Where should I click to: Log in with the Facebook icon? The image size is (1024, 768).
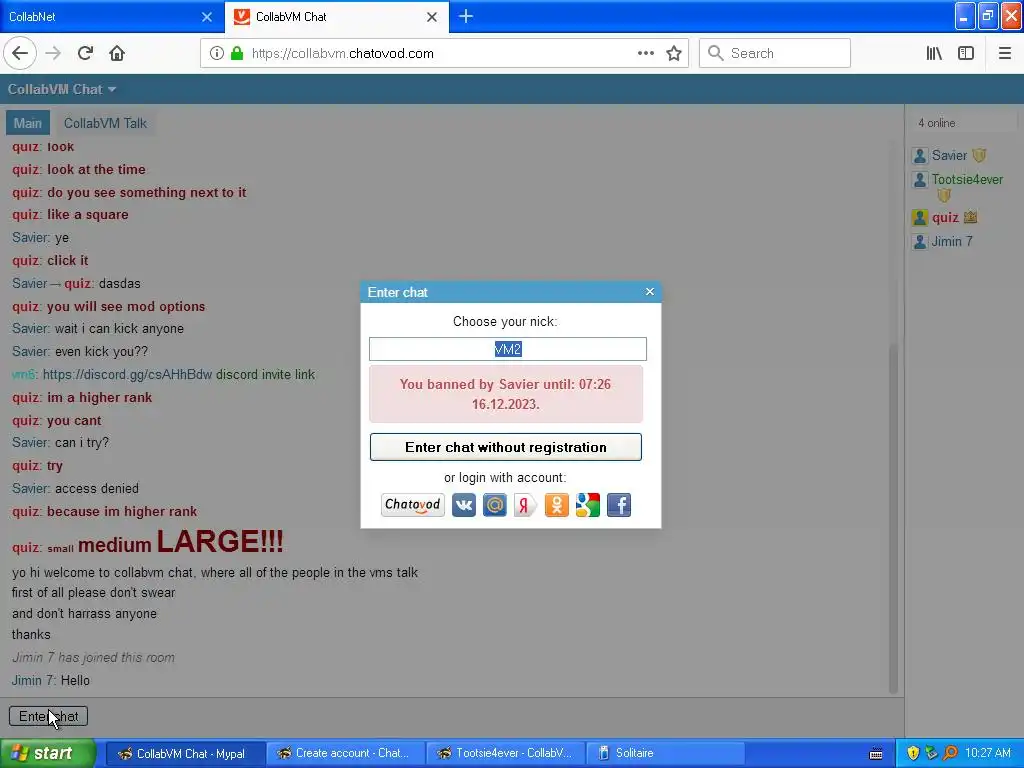(x=619, y=505)
